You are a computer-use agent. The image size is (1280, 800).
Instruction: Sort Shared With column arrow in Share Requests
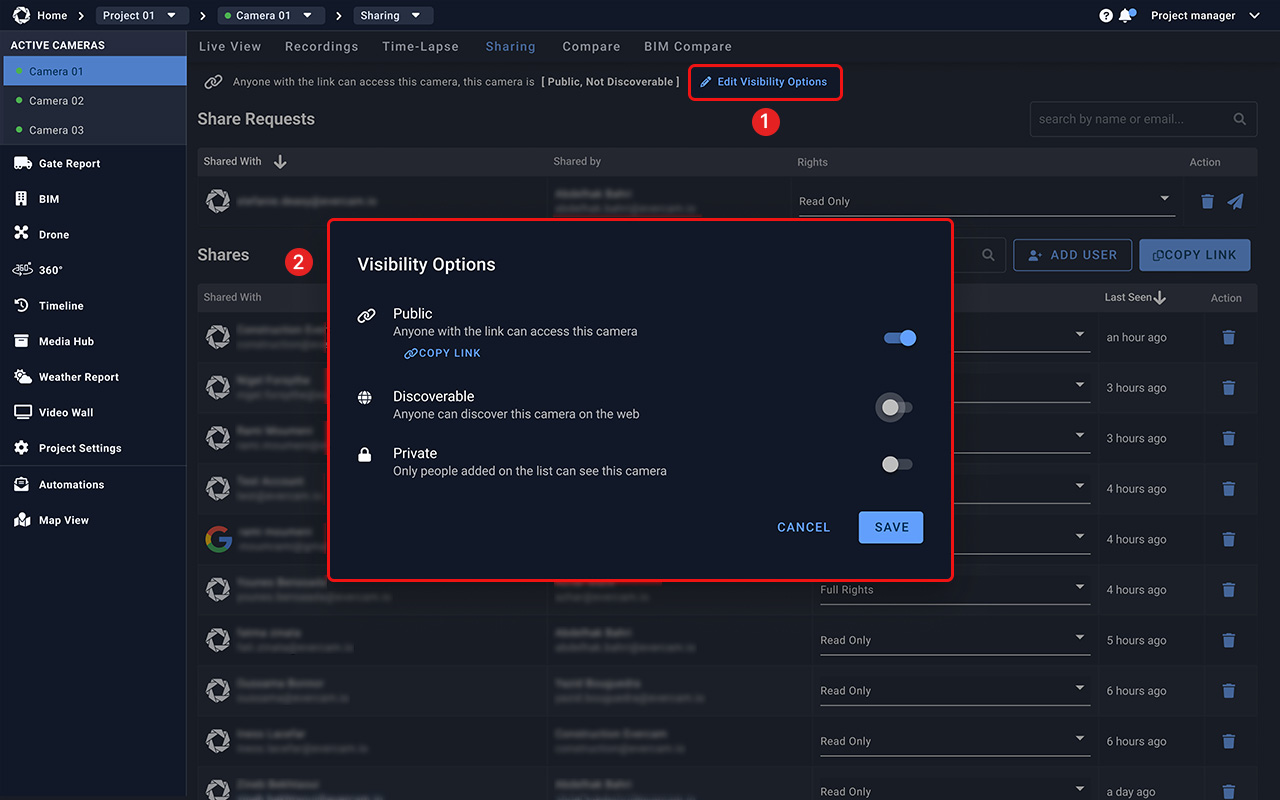[x=280, y=161]
